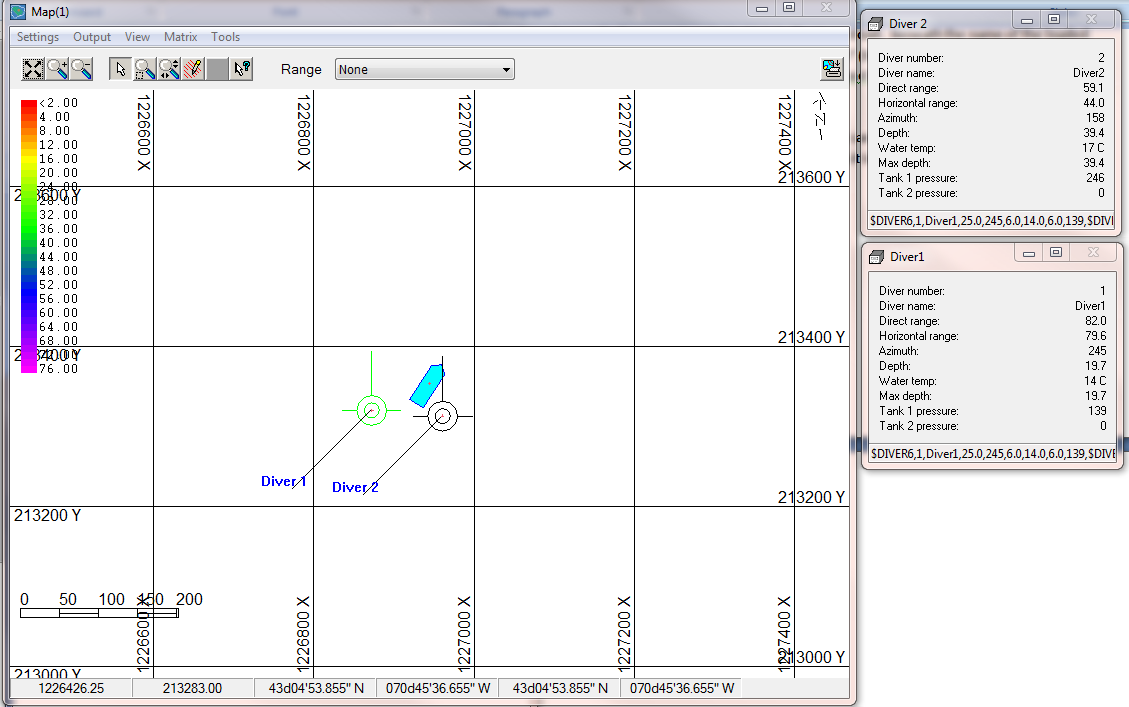This screenshot has height=707, width=1129.
Task: Click Depth value 19.7 in Diver1 window
Action: 1096,366
